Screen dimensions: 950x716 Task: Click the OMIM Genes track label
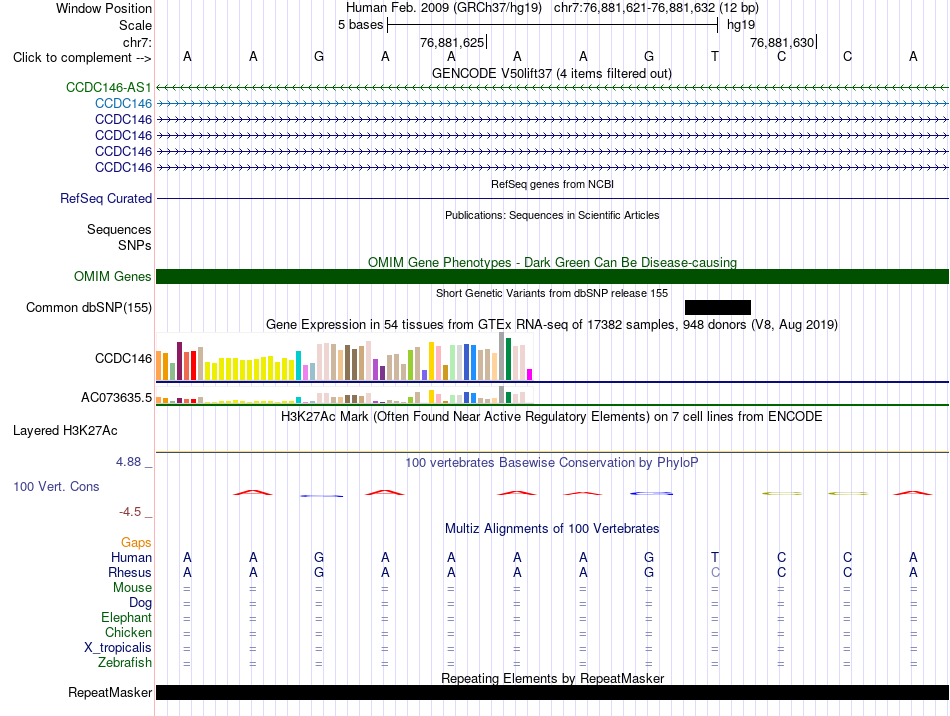point(112,276)
